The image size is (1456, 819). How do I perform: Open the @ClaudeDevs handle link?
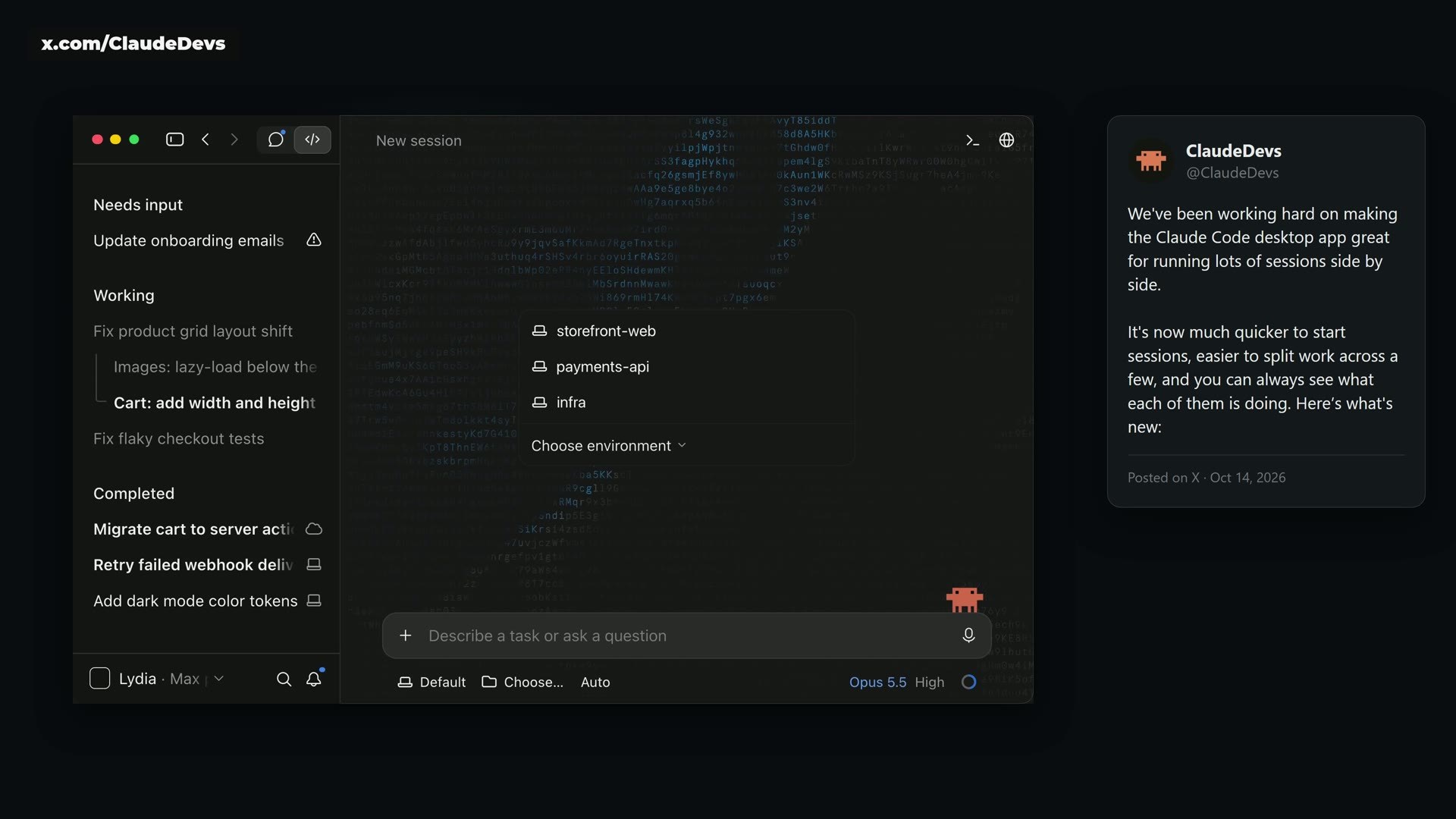click(x=1232, y=173)
